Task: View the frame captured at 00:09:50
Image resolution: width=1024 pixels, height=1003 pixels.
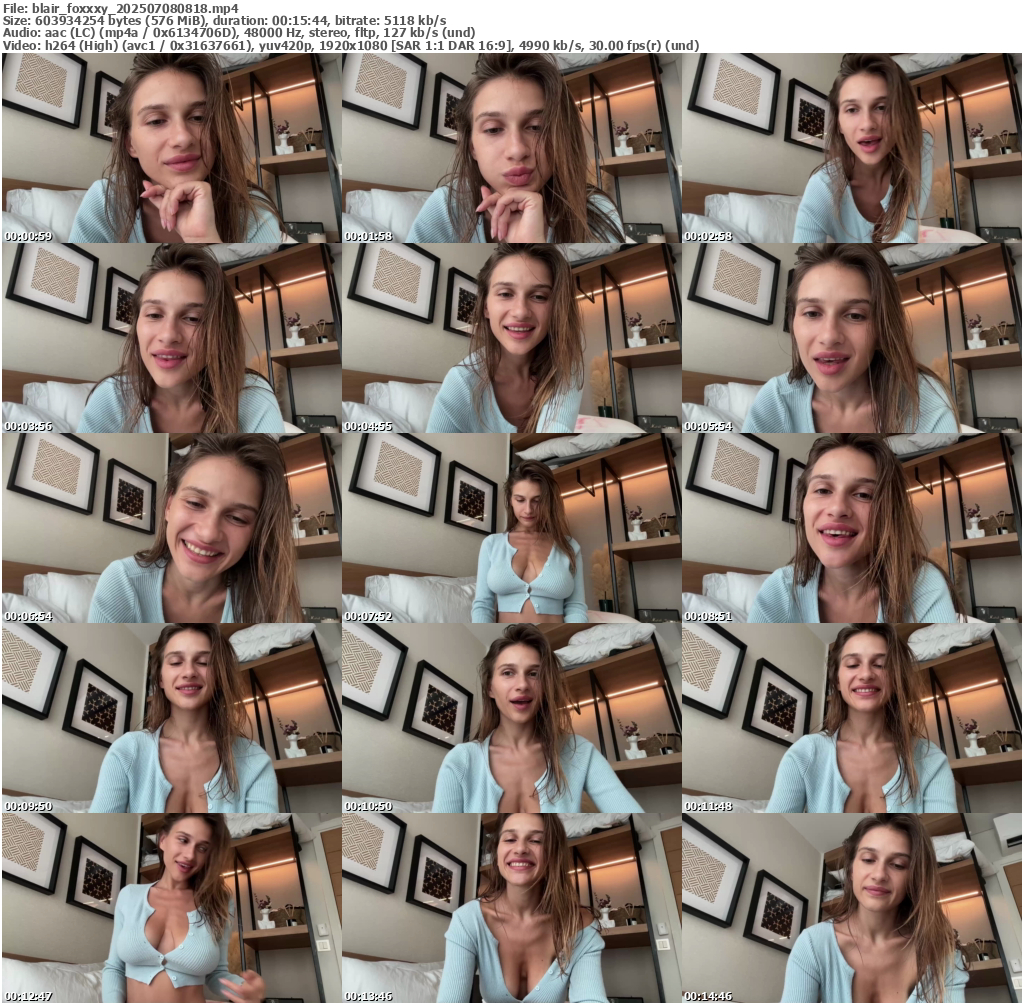Action: (x=171, y=718)
